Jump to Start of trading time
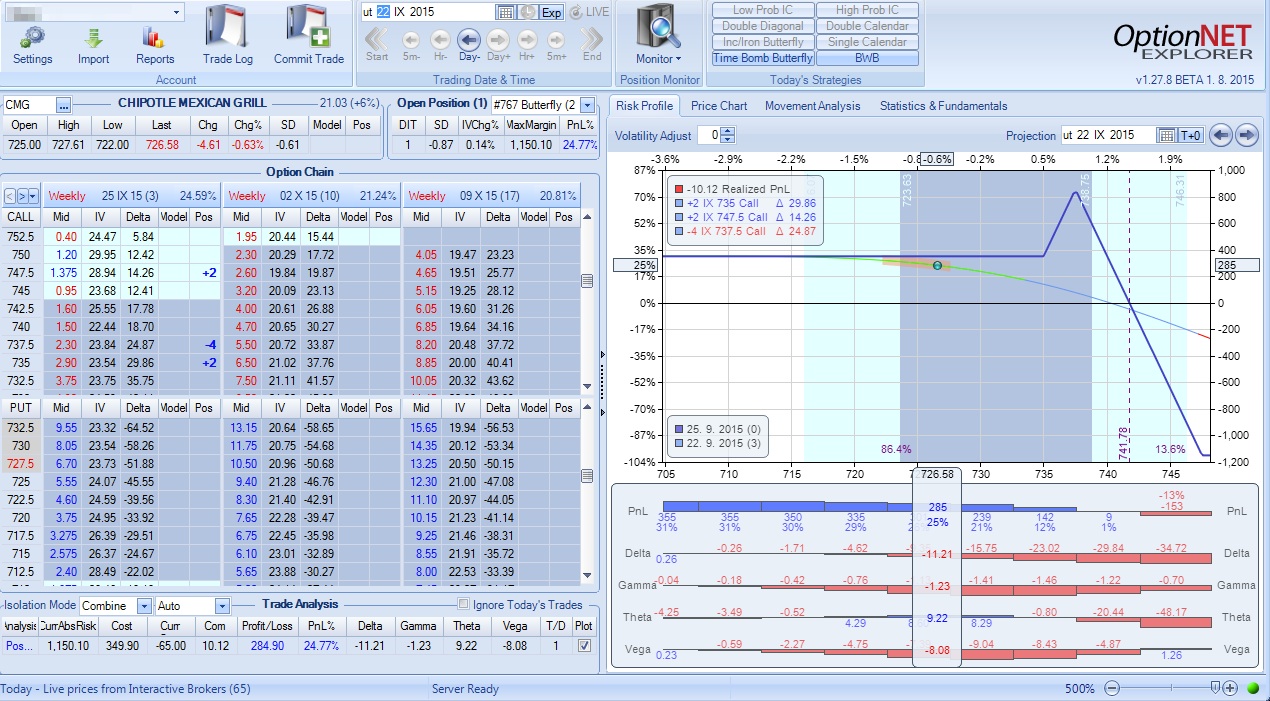Viewport: 1270px width, 701px height. [x=377, y=39]
